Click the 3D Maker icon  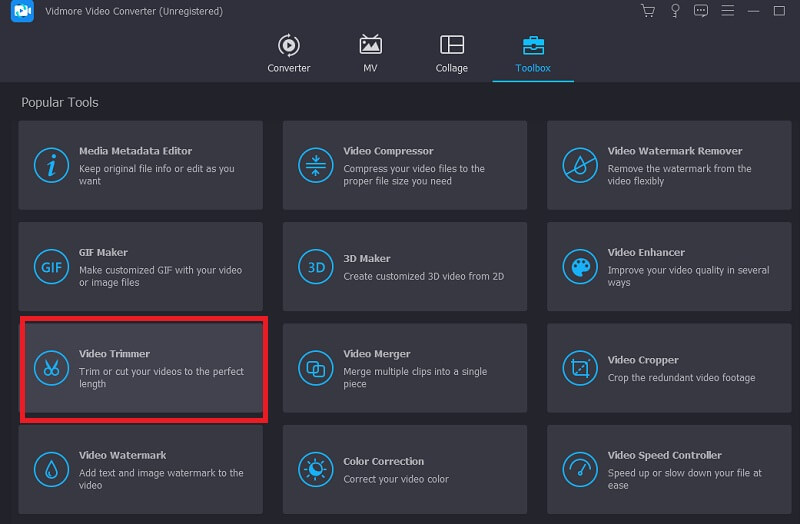tap(315, 267)
